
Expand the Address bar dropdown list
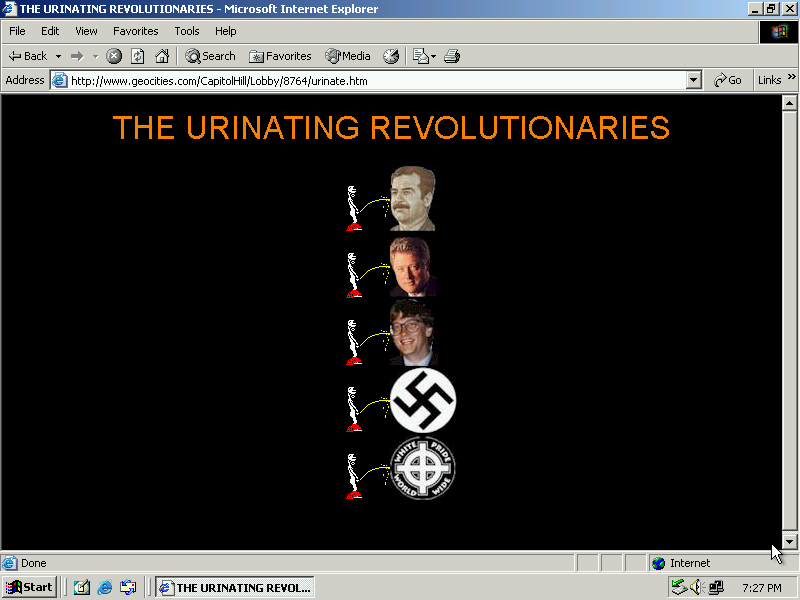(693, 81)
